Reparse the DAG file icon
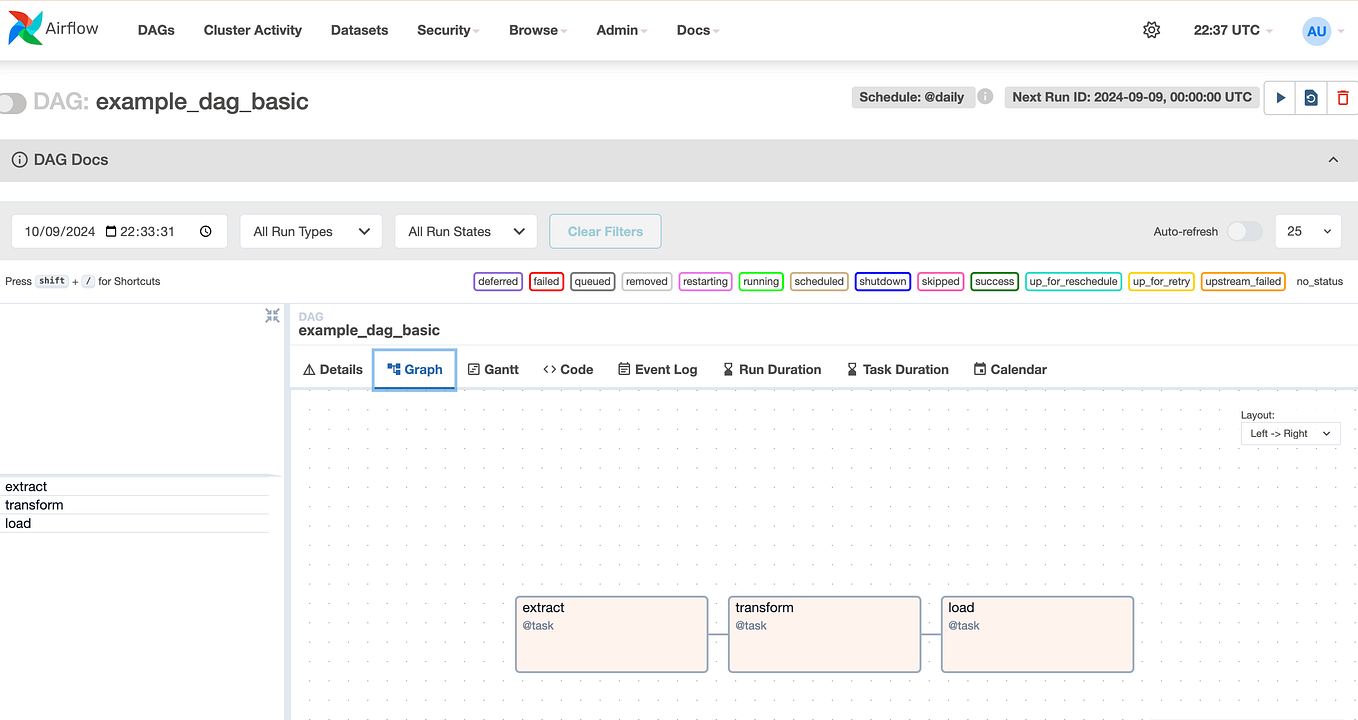 (1311, 97)
